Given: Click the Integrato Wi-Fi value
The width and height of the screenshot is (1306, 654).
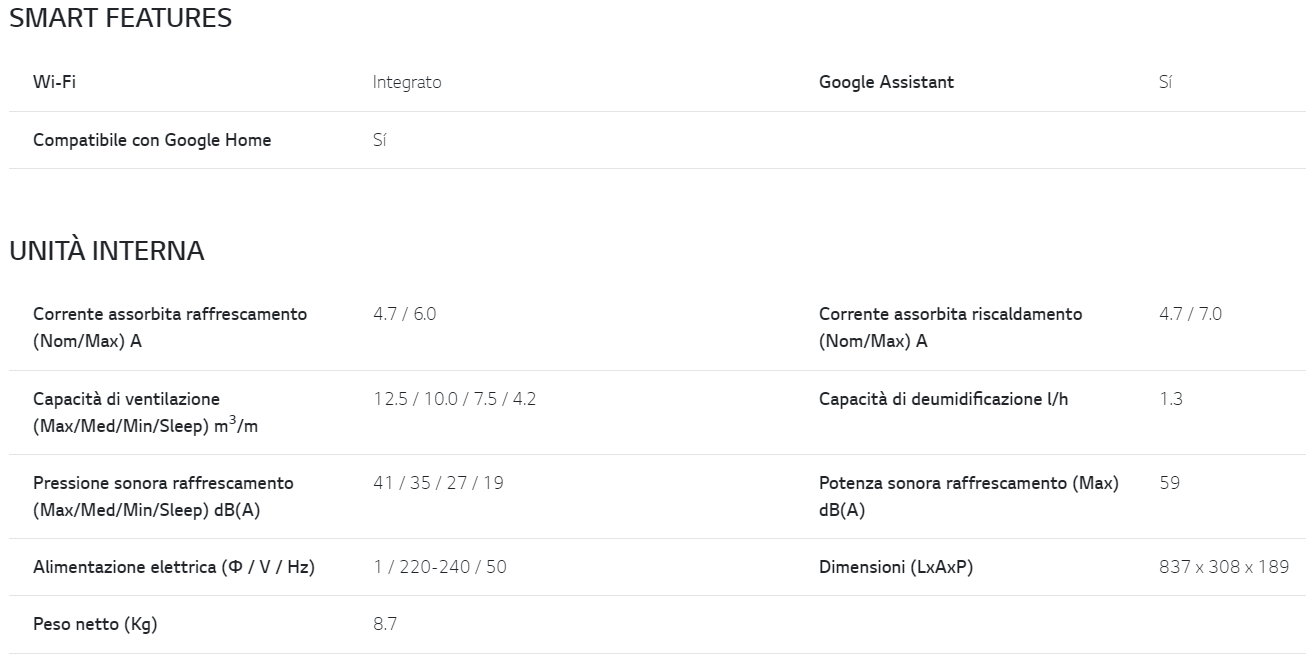Looking at the screenshot, I should click(407, 82).
